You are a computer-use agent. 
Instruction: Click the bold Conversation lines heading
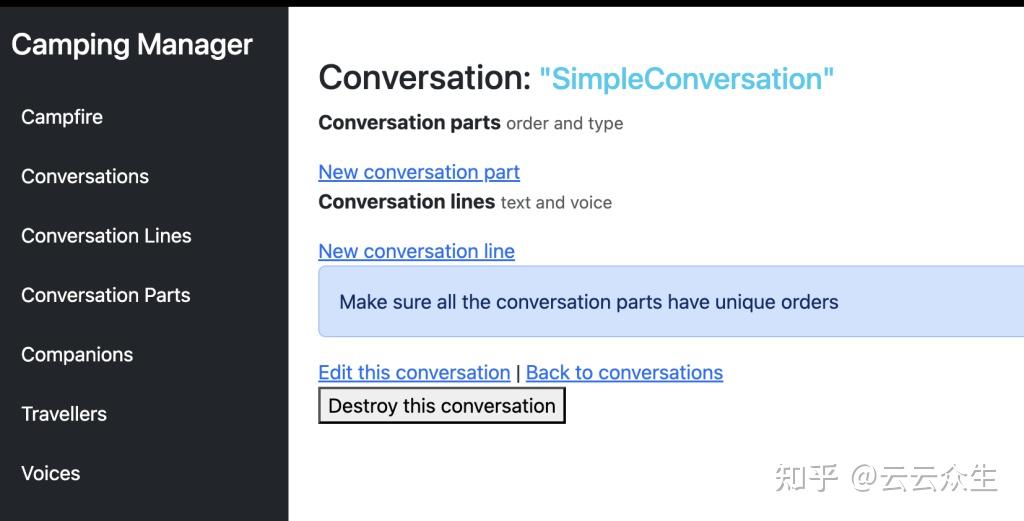click(x=406, y=202)
